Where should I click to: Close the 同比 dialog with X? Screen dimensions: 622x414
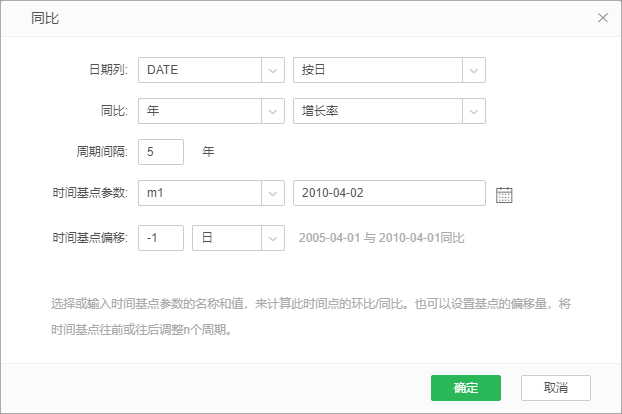(602, 18)
